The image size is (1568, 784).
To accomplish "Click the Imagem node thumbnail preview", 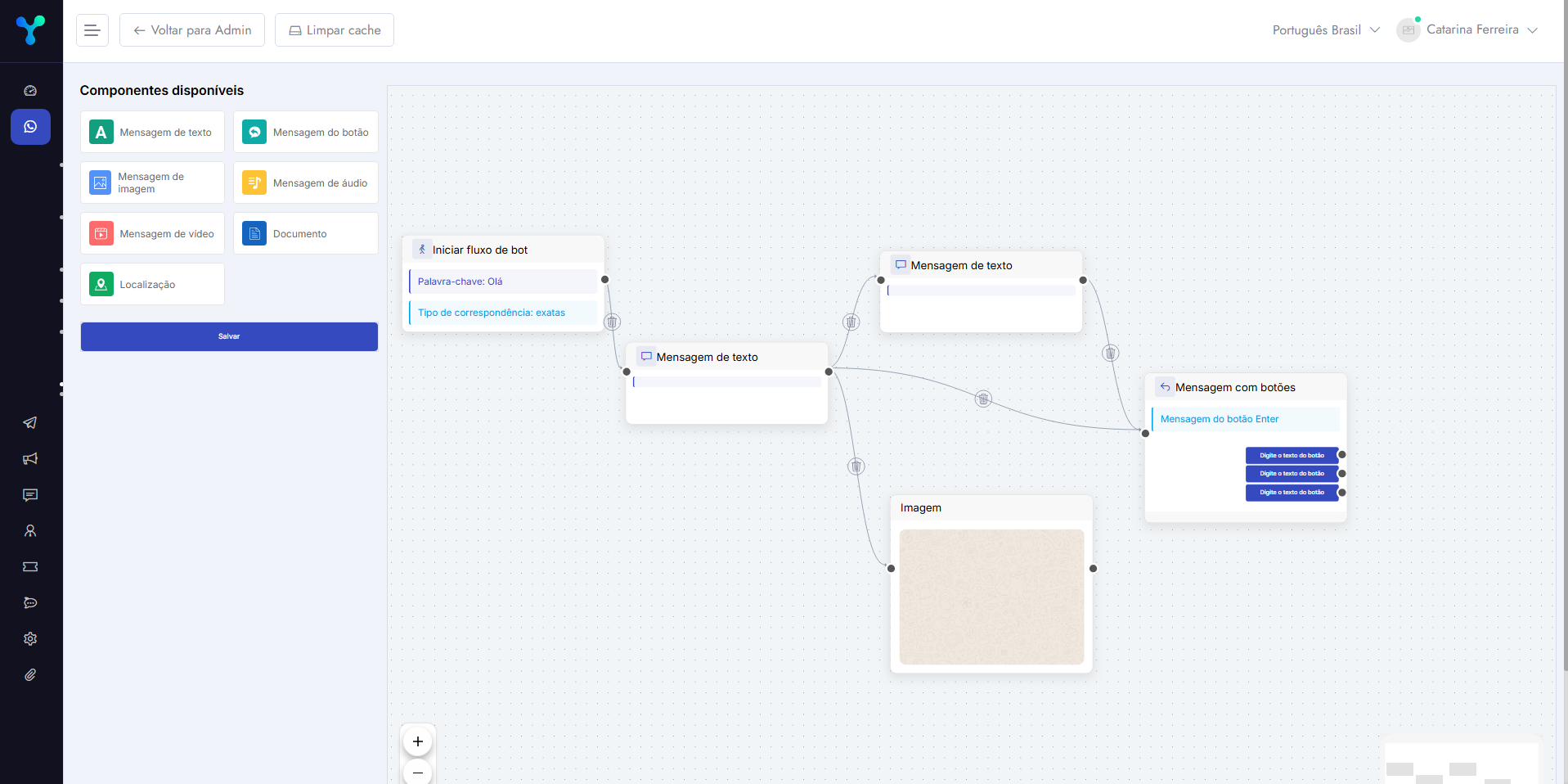I will tap(991, 597).
